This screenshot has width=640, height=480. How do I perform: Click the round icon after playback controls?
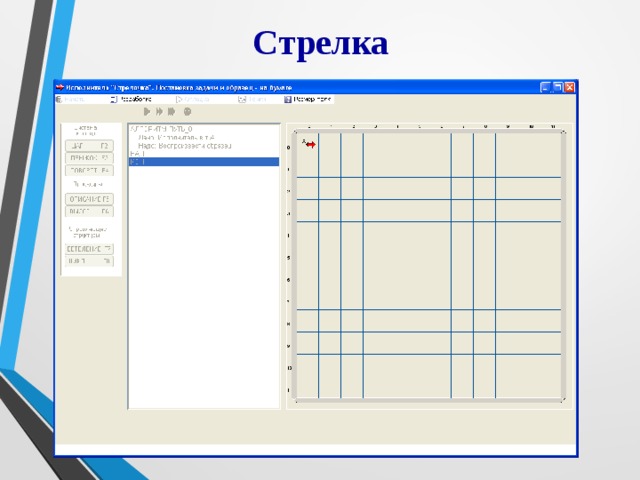pyautogui.click(x=187, y=111)
